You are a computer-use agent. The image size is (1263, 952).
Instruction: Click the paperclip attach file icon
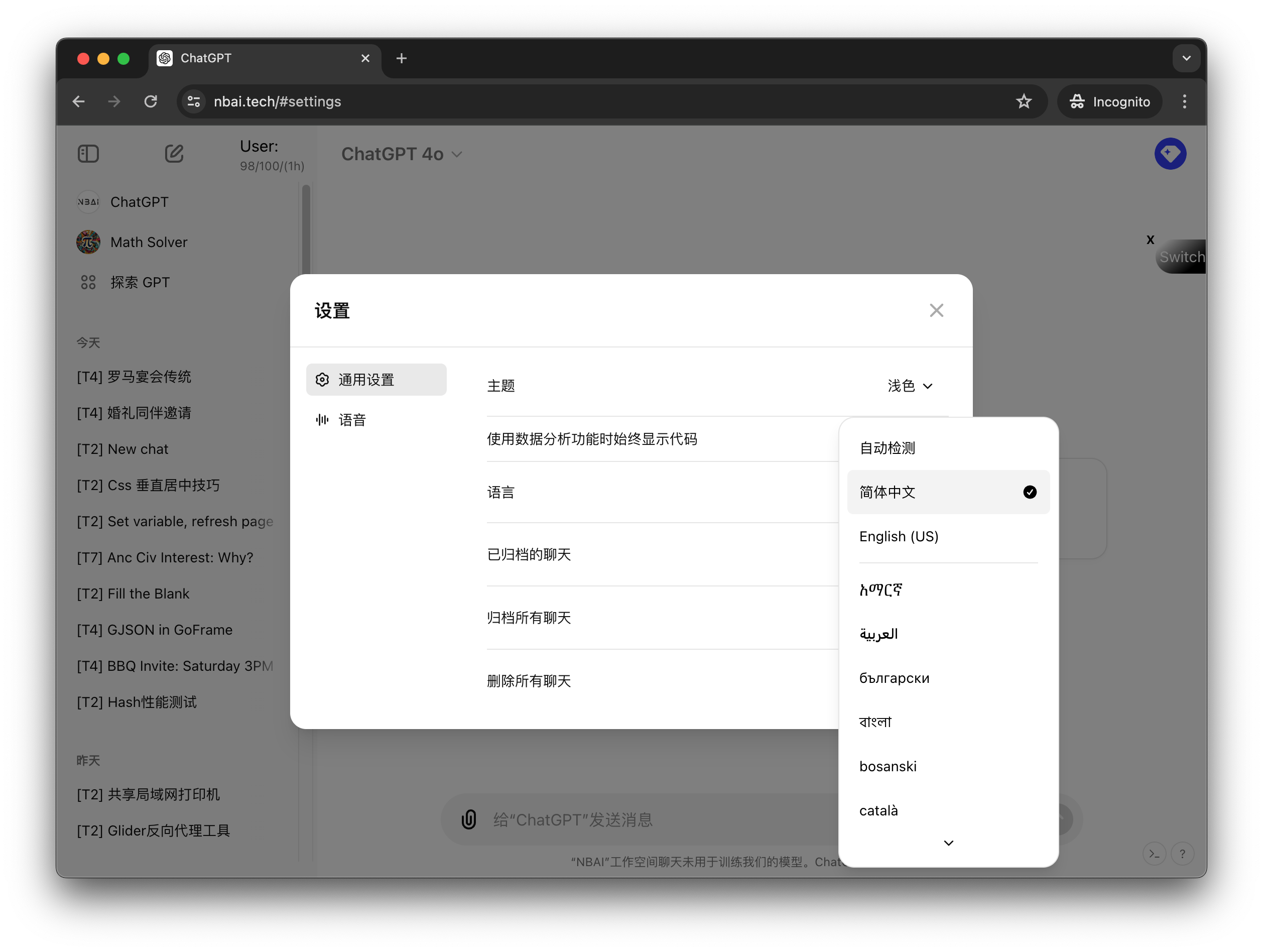click(x=469, y=819)
